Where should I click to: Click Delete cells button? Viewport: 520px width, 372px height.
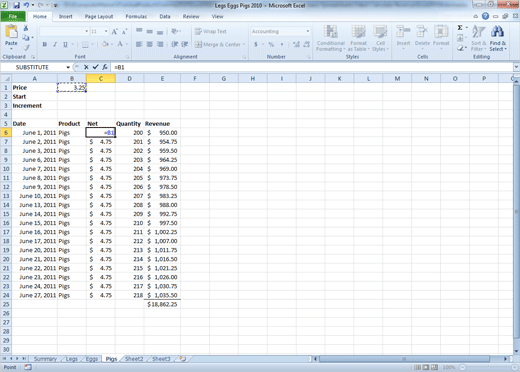click(x=422, y=38)
